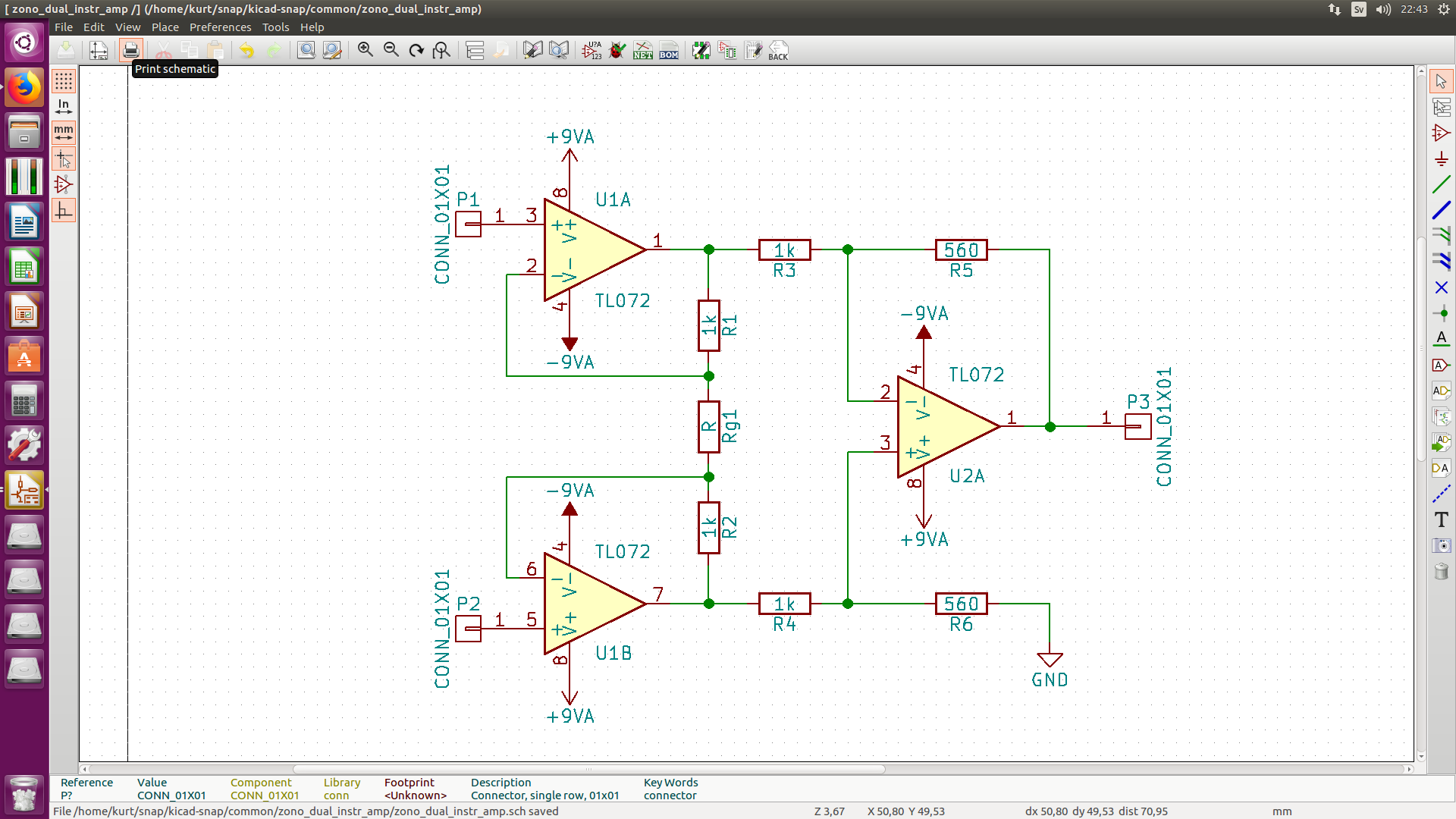Open system volume indicator
Image resolution: width=1456 pixels, height=819 pixels.
pos(1383,9)
